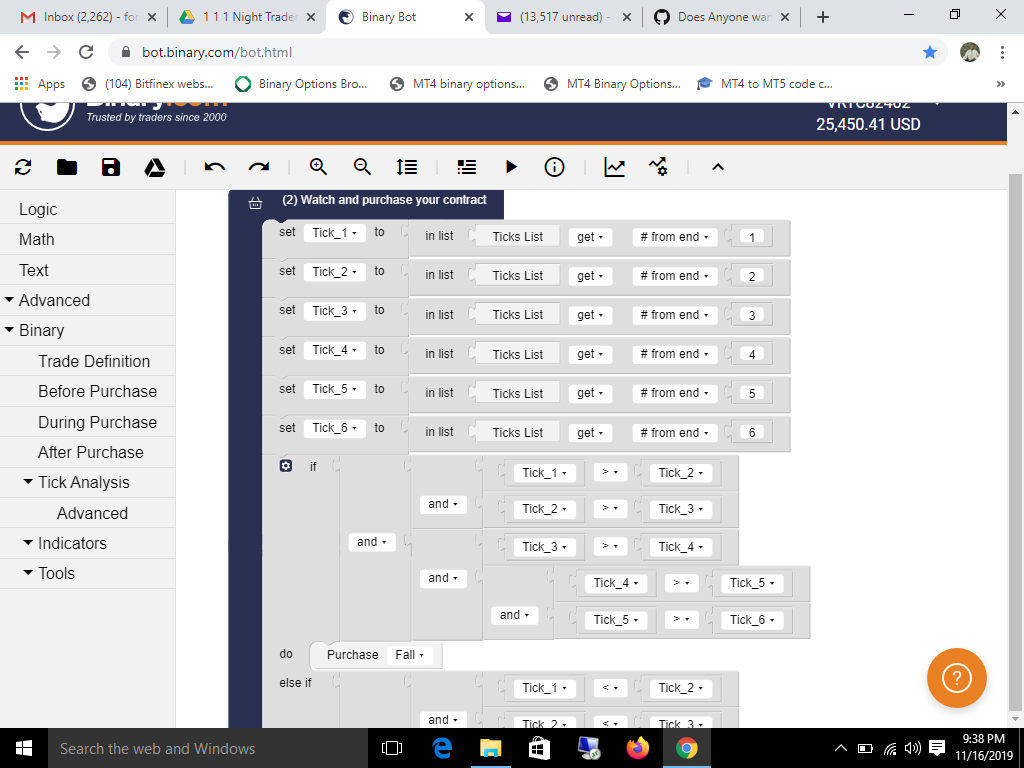Click the redo arrow icon

point(259,167)
